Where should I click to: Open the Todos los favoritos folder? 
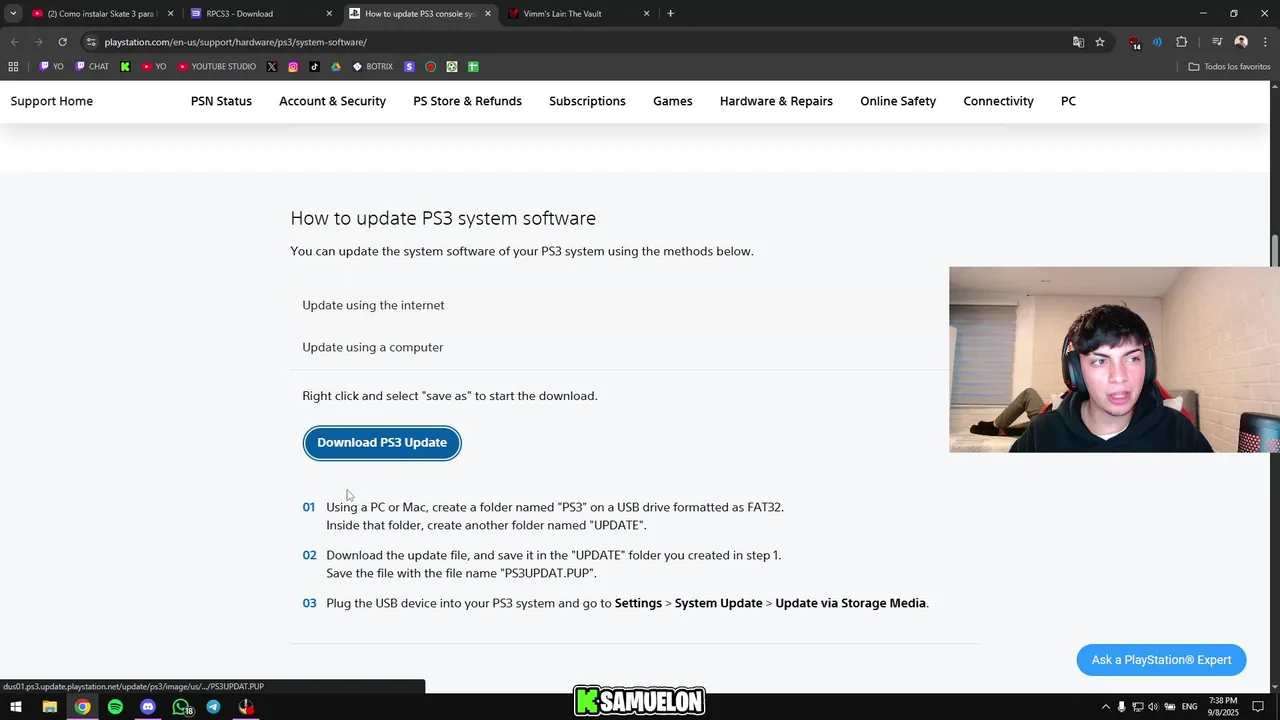click(1229, 67)
